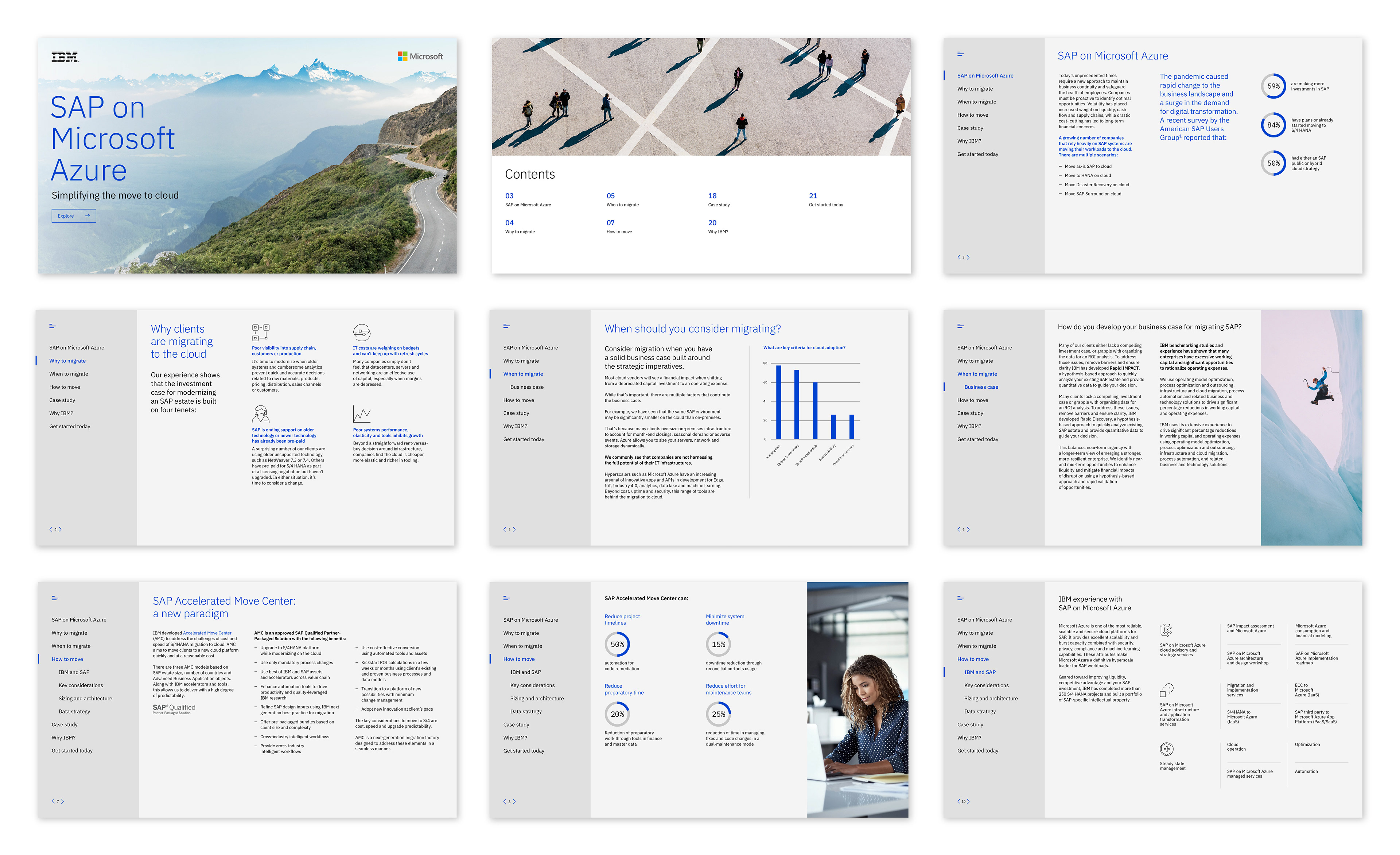Click next-page arrow on page 10 slide
The height and width of the screenshot is (855, 1400).
[969, 802]
